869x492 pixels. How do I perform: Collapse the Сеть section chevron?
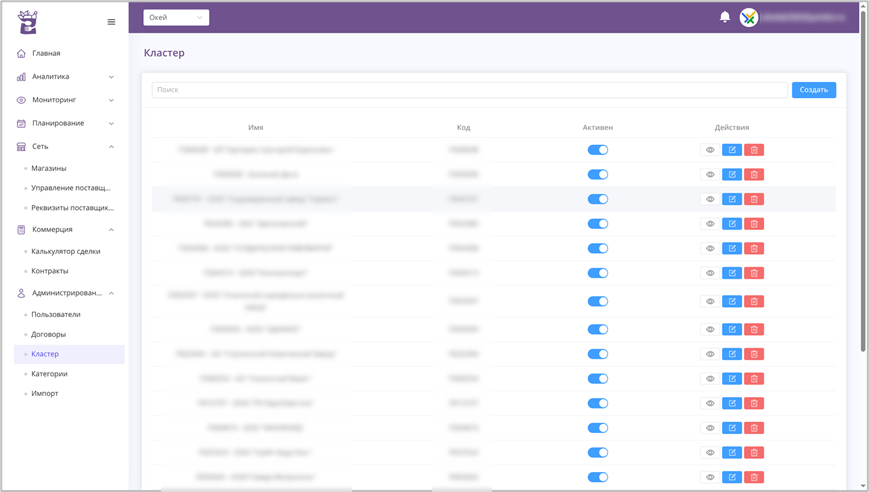[x=111, y=147]
